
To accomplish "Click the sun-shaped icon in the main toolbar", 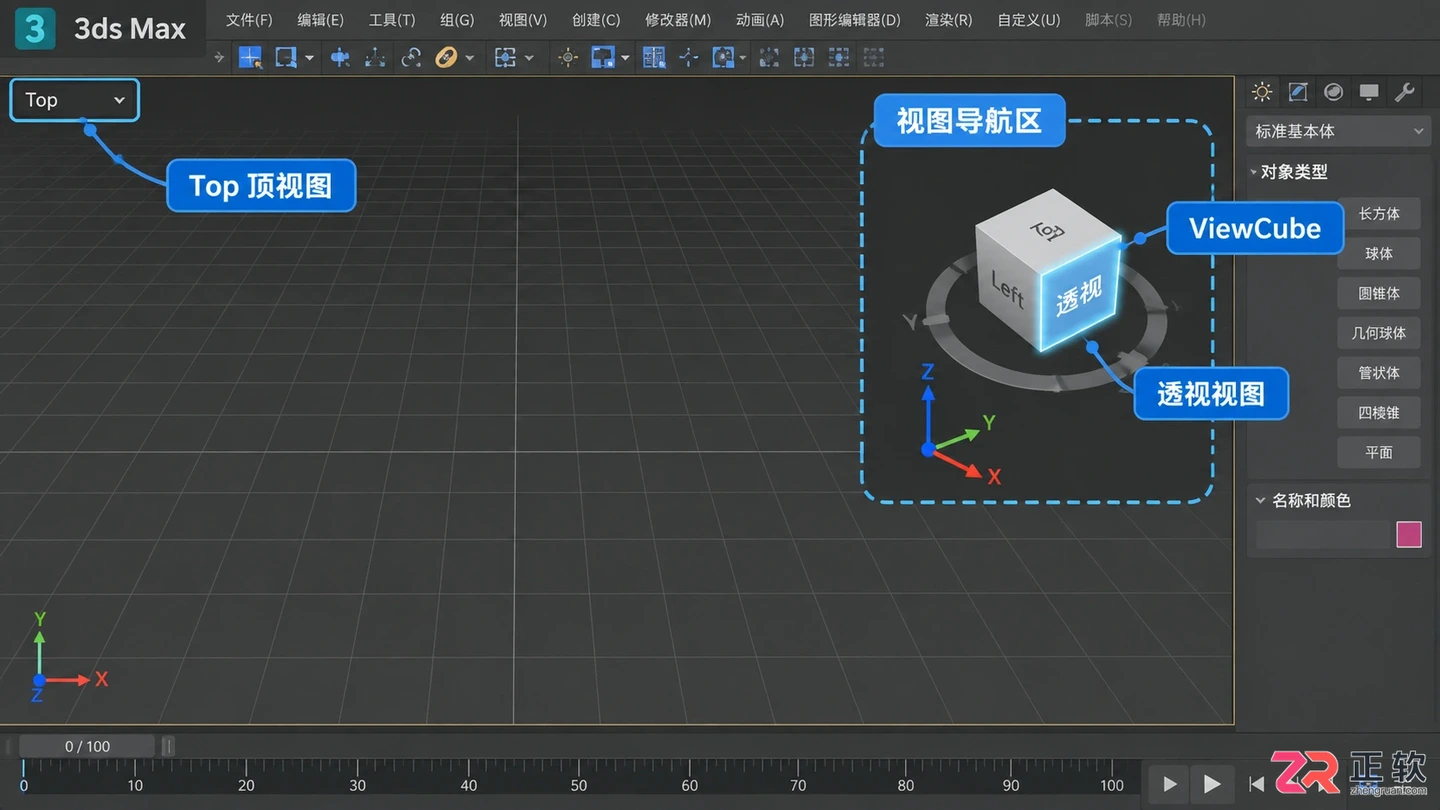I will [568, 58].
